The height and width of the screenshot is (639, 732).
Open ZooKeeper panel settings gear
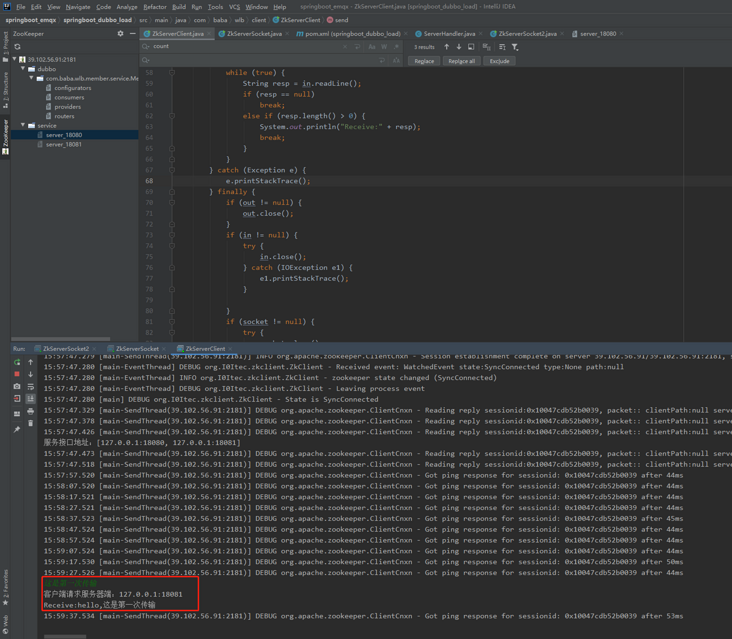(120, 34)
